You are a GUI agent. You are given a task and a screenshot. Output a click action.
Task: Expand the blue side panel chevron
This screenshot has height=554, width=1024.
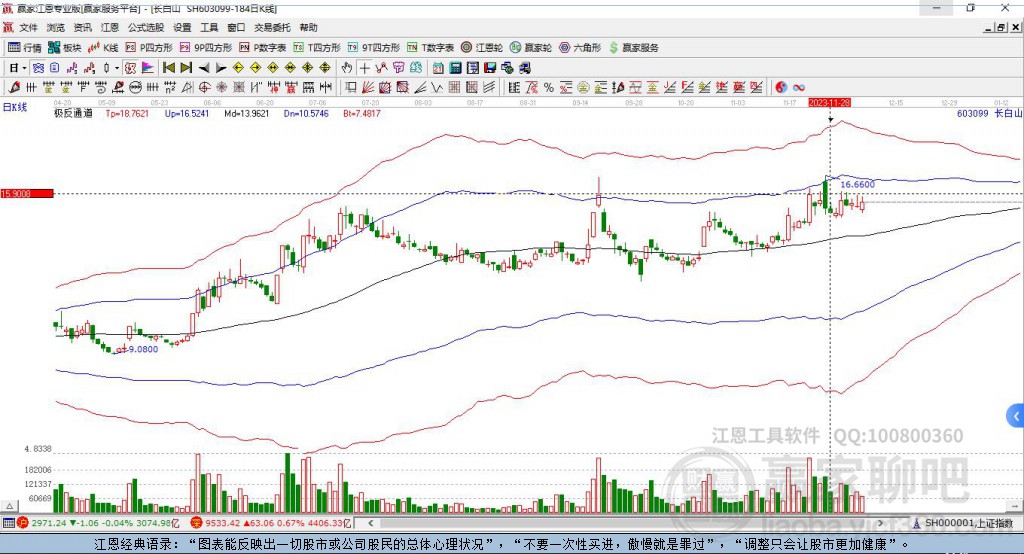[1016, 416]
